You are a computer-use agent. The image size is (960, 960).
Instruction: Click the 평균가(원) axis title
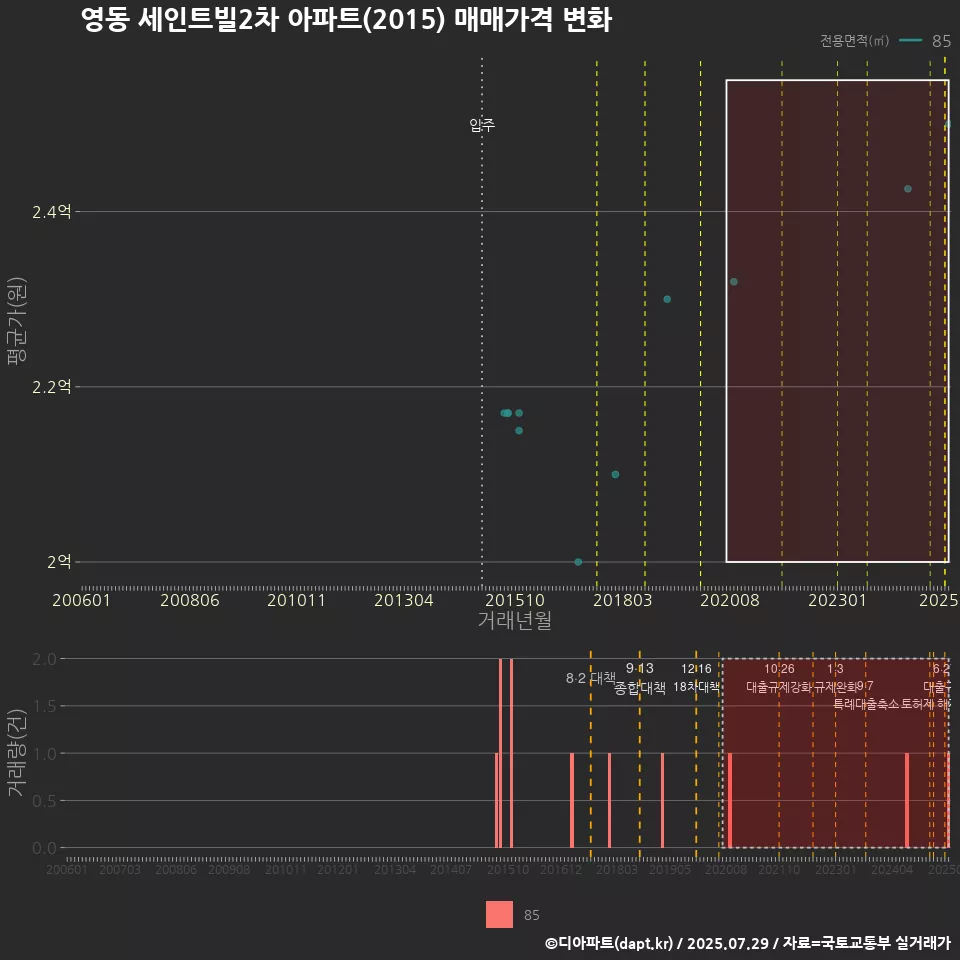pyautogui.click(x=17, y=321)
